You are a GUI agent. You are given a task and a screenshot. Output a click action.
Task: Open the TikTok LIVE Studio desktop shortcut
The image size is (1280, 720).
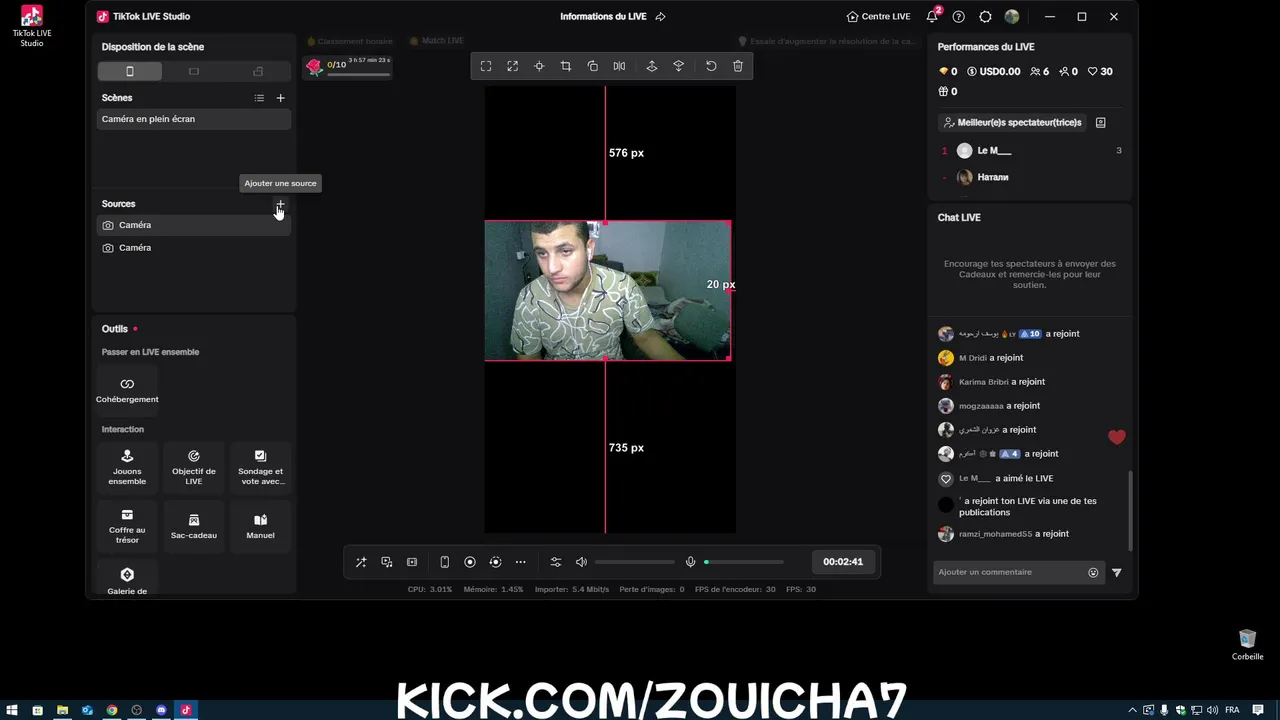pos(32,25)
